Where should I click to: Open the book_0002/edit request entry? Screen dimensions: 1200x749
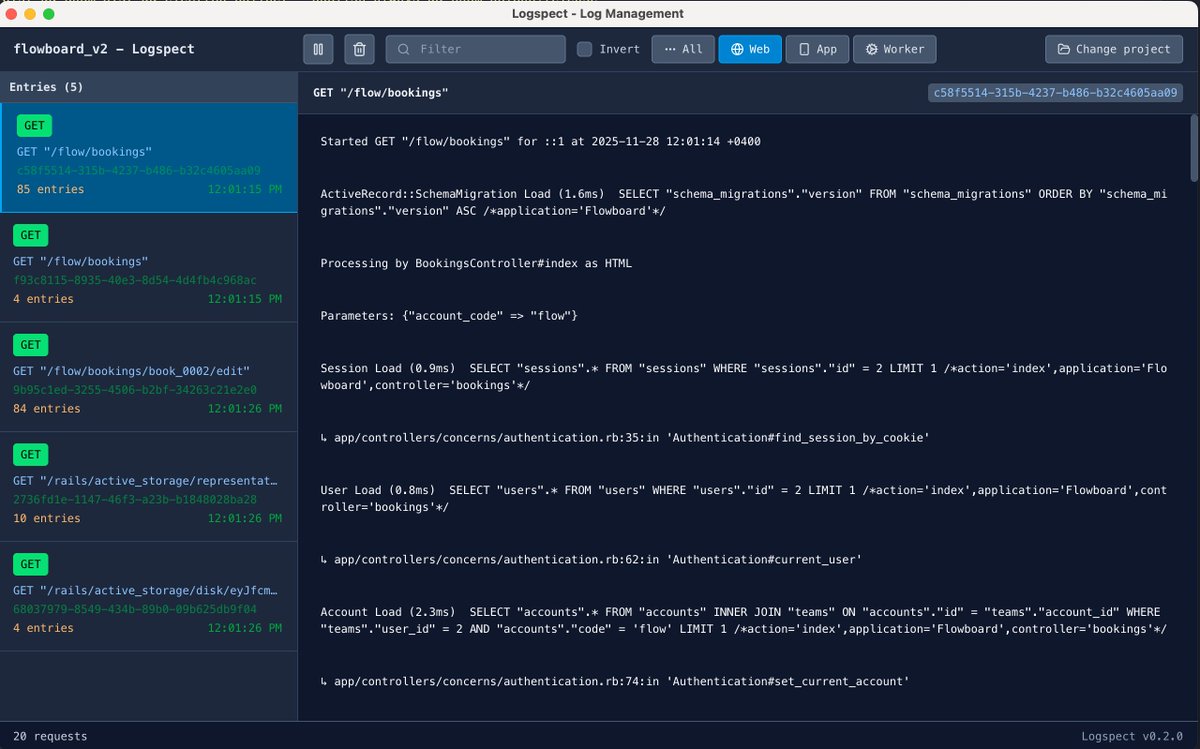click(x=149, y=377)
